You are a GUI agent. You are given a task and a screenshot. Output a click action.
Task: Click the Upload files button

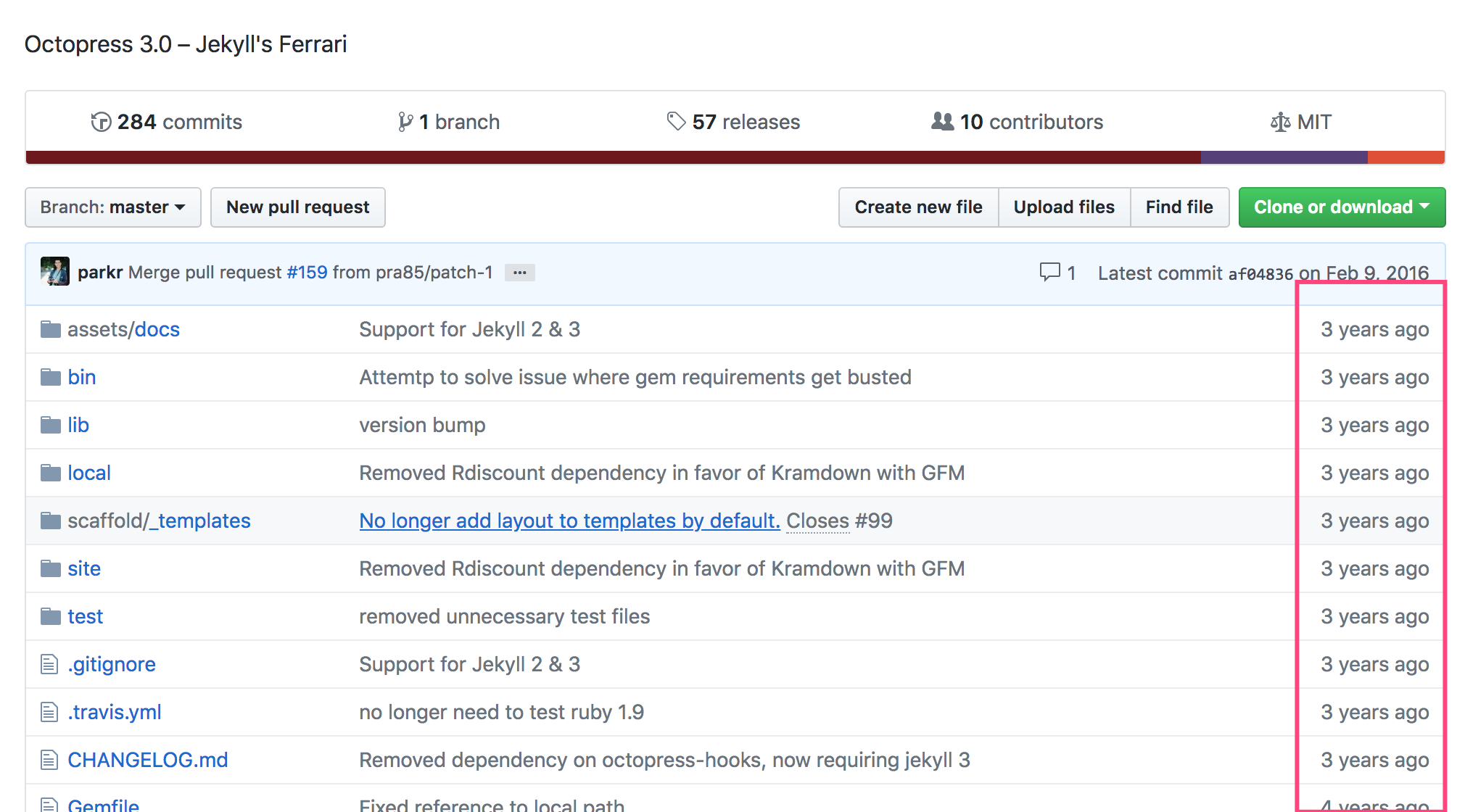pyautogui.click(x=1063, y=207)
